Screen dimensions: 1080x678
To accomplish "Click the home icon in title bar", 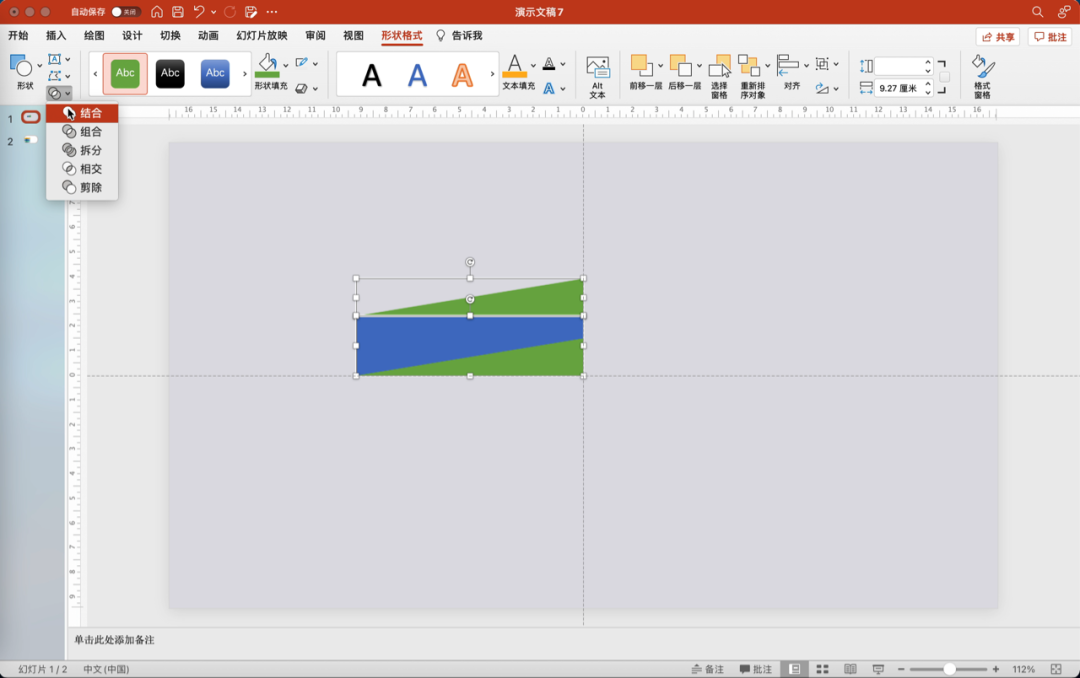I will [x=157, y=12].
